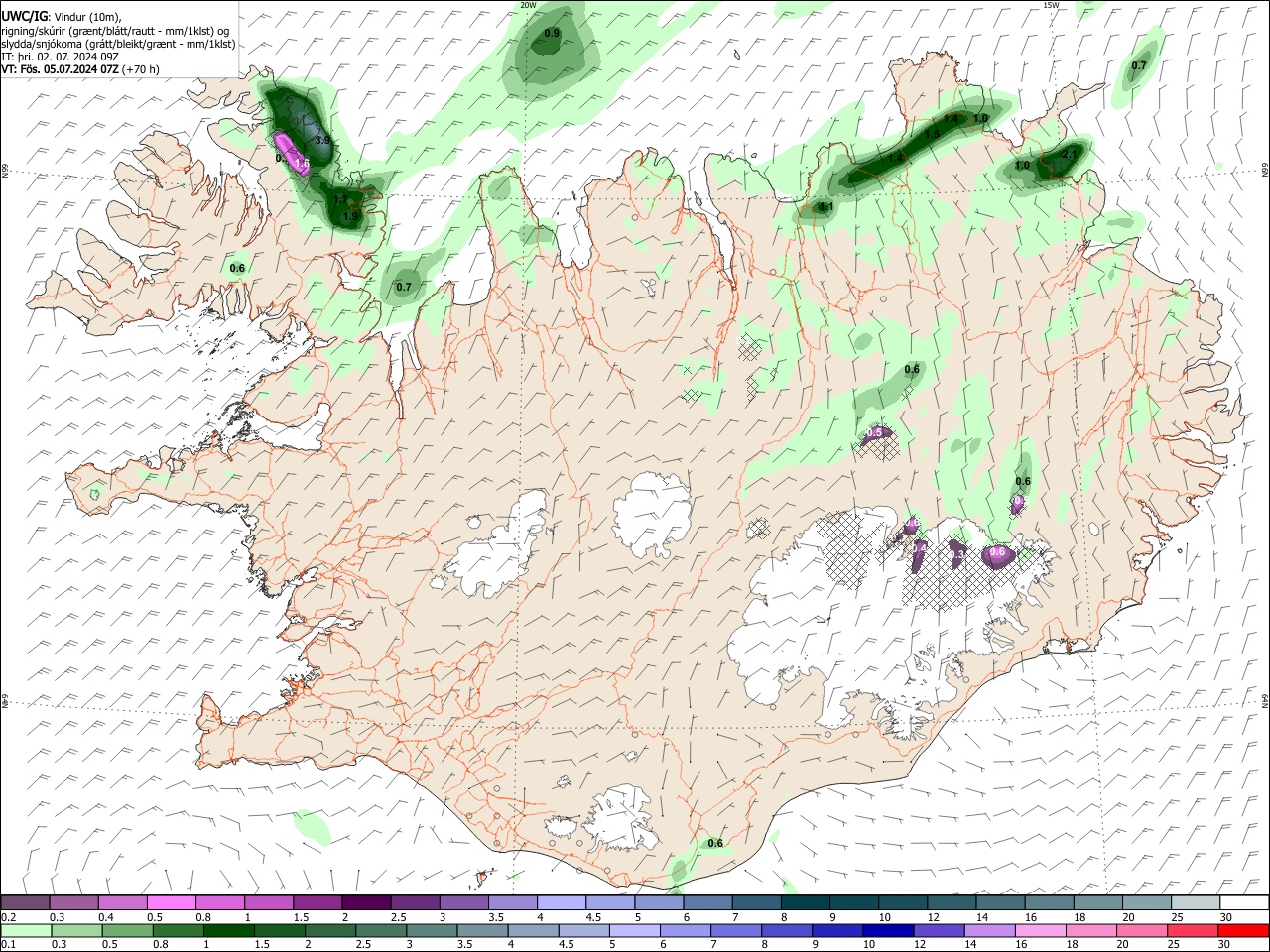Click the 0.2 legend number label
1270x952 pixels.
click(9, 917)
